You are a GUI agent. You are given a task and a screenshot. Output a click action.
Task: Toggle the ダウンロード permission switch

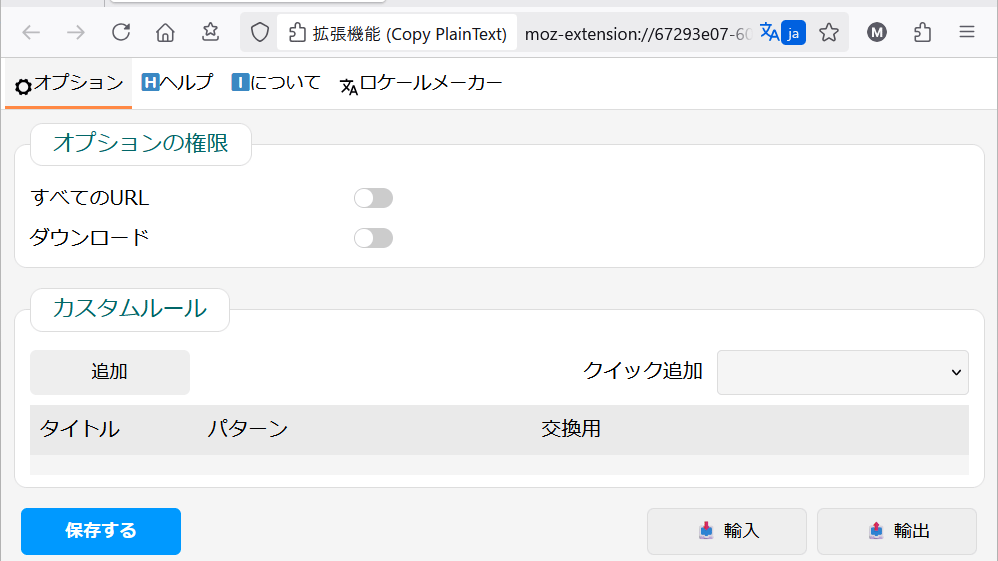click(374, 238)
